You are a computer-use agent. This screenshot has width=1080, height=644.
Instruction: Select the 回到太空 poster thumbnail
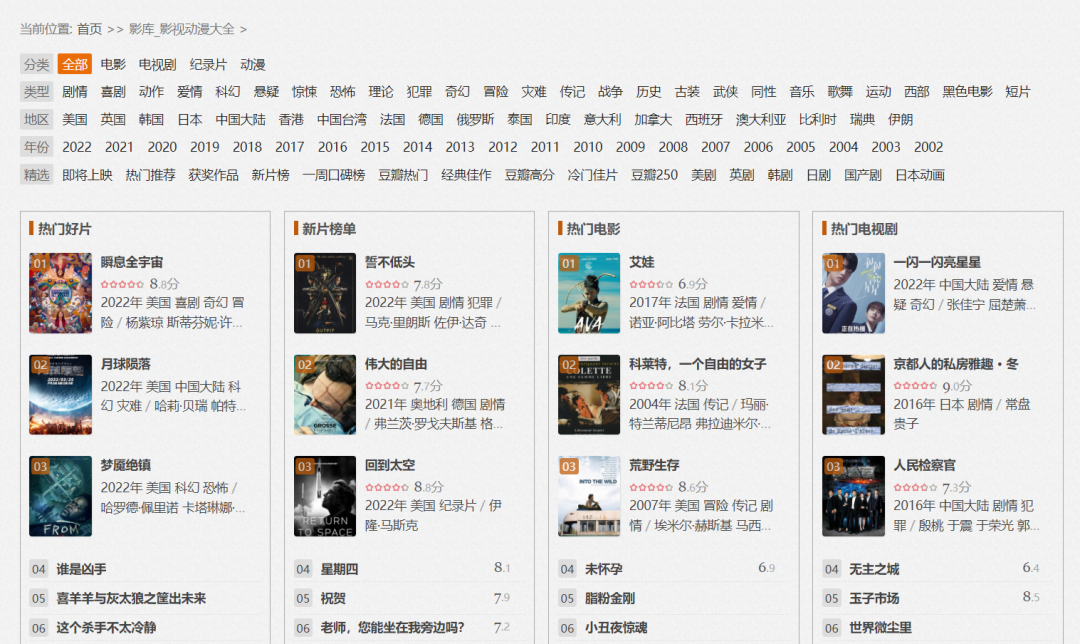pyautogui.click(x=325, y=496)
